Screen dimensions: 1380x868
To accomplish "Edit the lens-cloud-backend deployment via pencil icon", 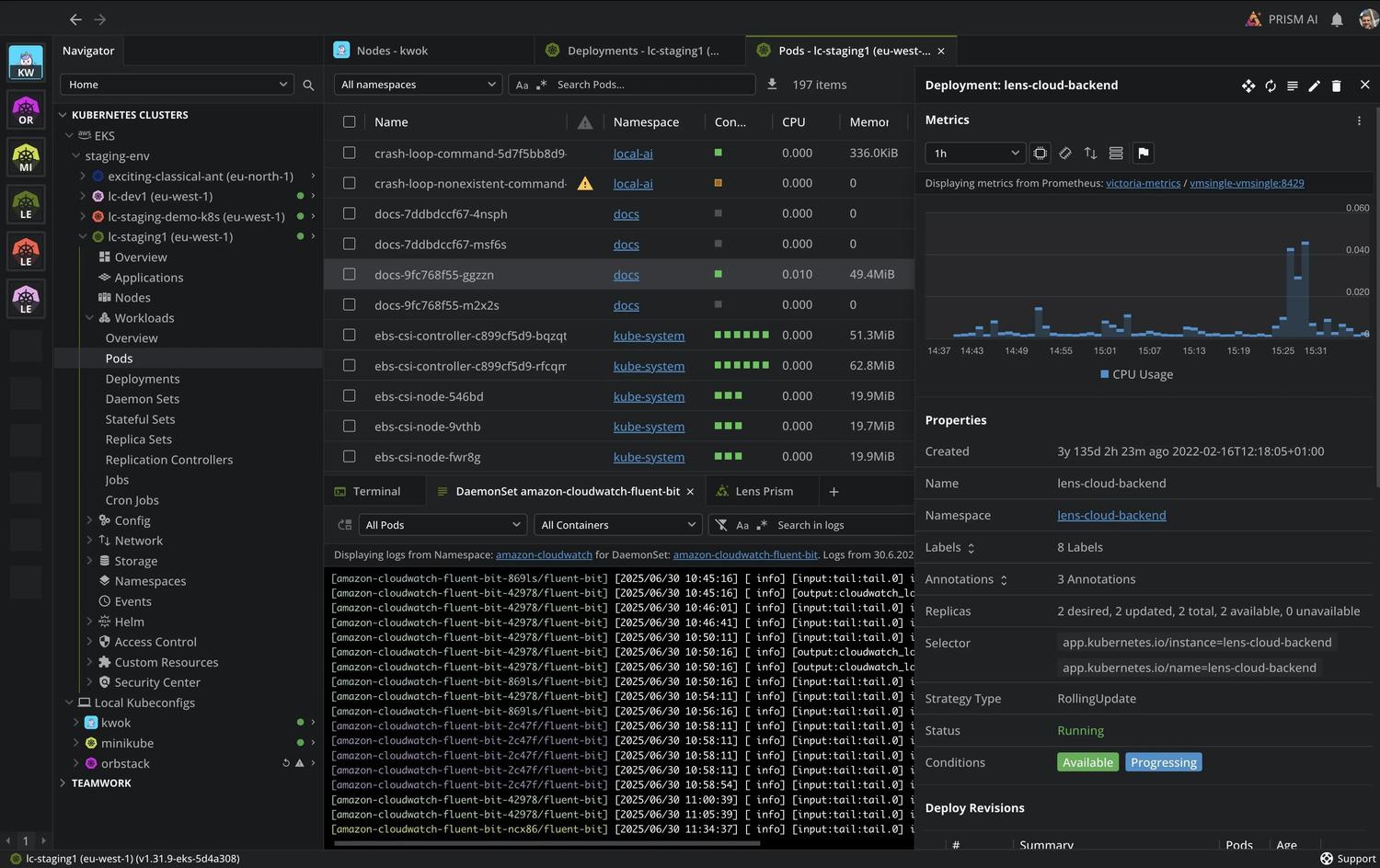I will 1314,86.
